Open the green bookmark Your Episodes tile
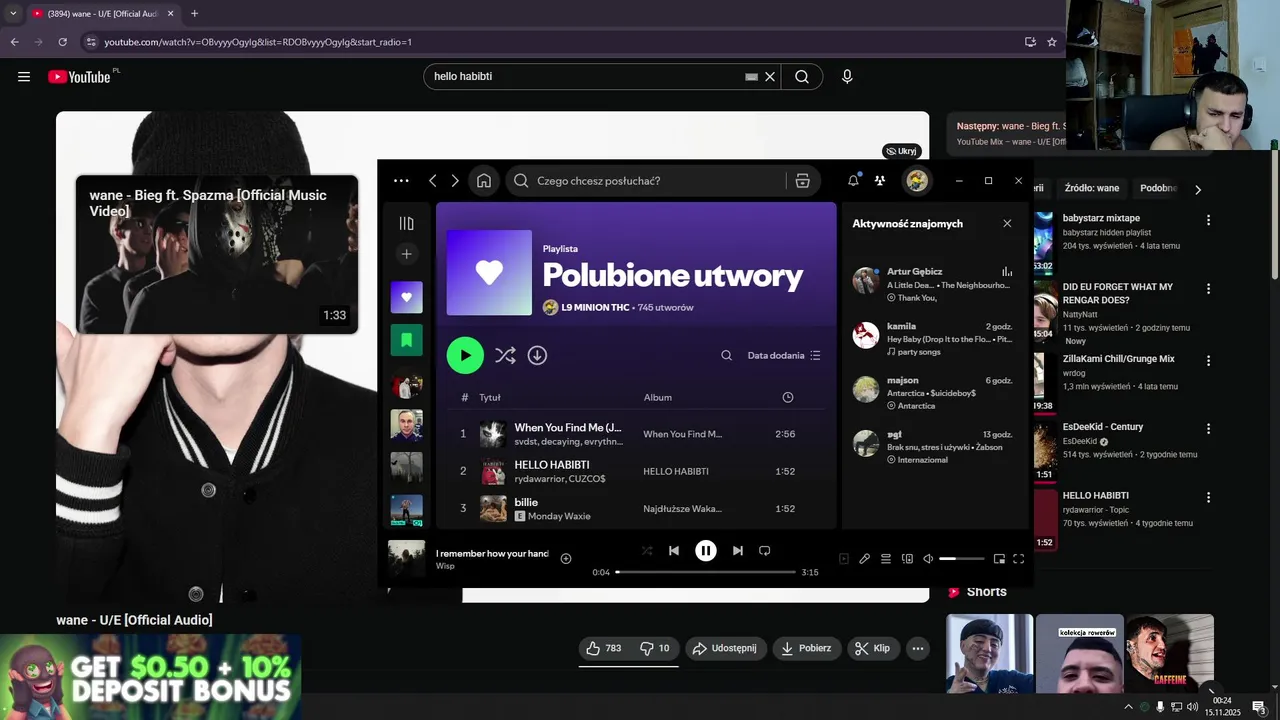 pyautogui.click(x=406, y=340)
